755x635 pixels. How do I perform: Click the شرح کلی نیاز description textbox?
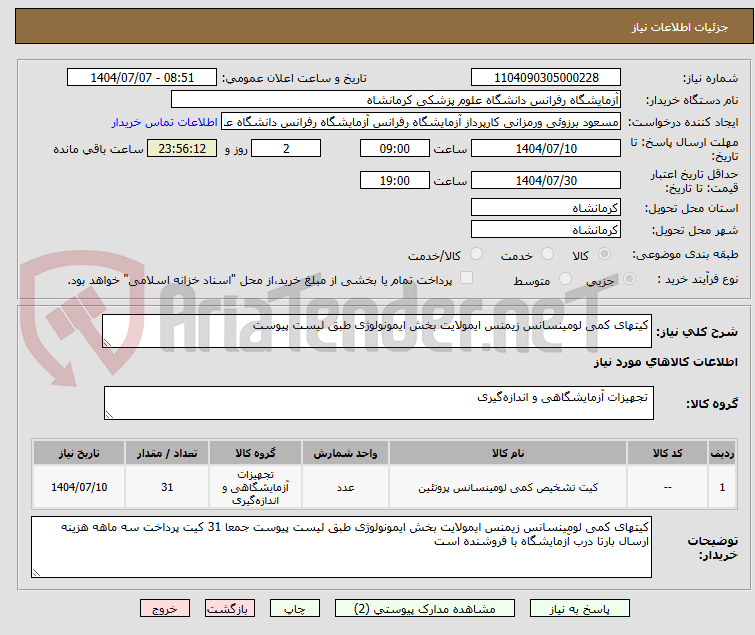click(377, 331)
